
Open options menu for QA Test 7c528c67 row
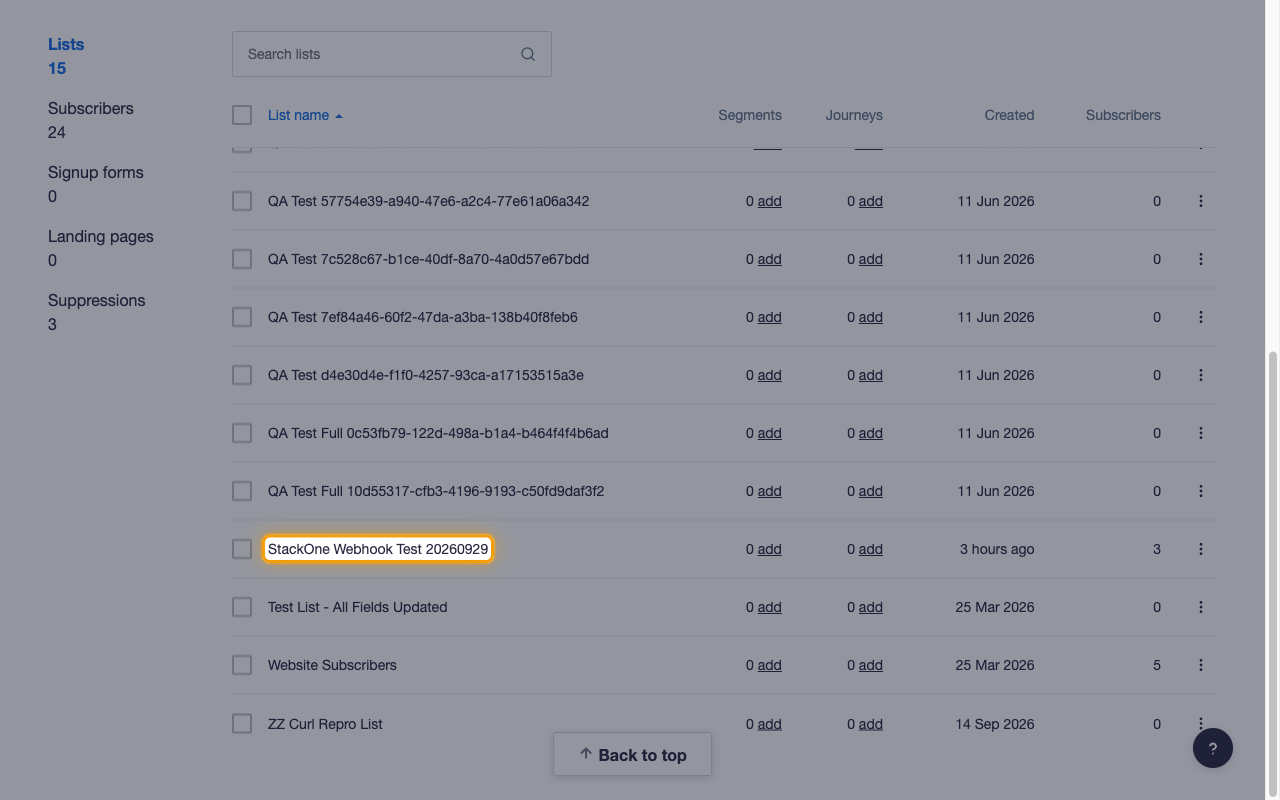click(x=1201, y=259)
